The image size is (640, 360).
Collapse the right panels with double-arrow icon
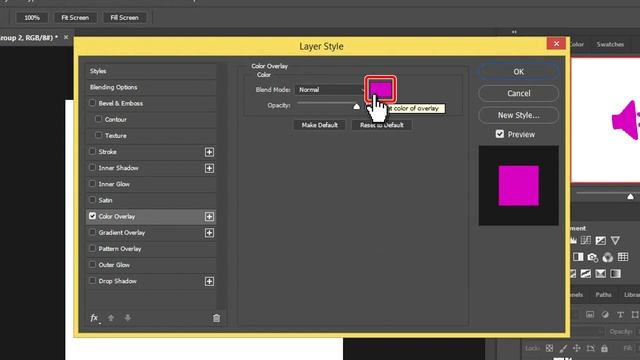click(514, 32)
